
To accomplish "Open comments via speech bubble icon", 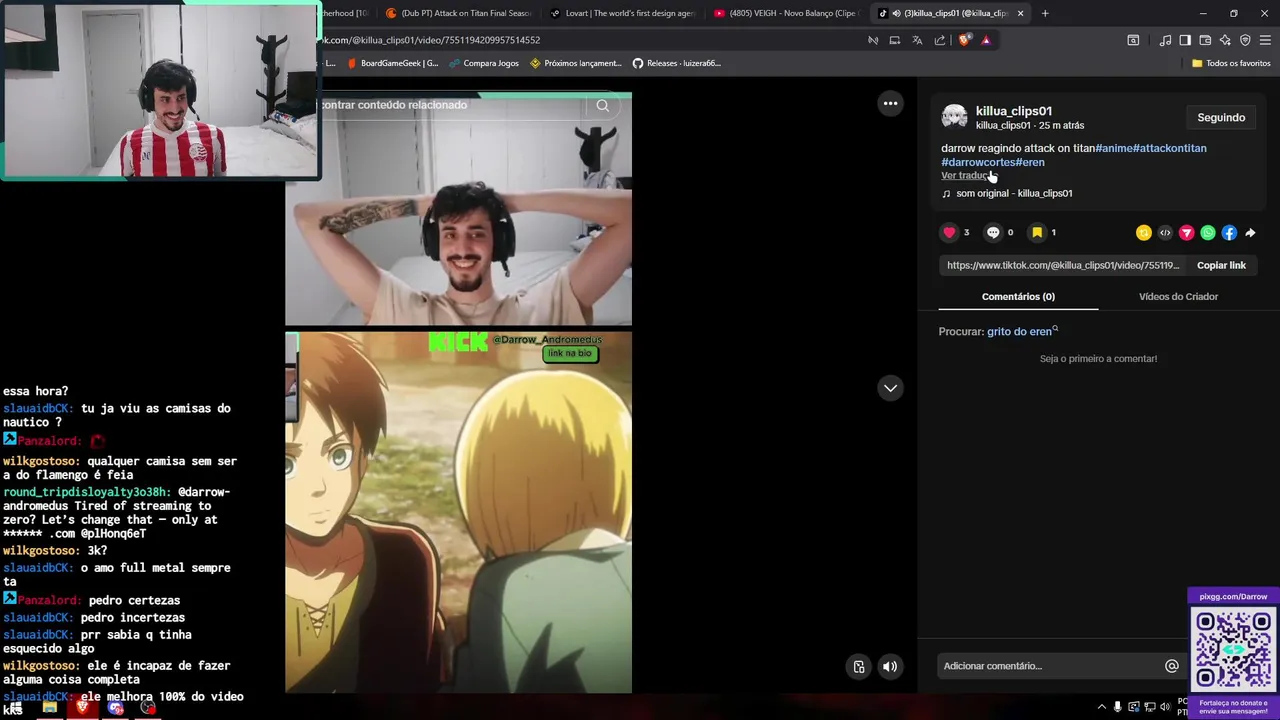I will (993, 232).
